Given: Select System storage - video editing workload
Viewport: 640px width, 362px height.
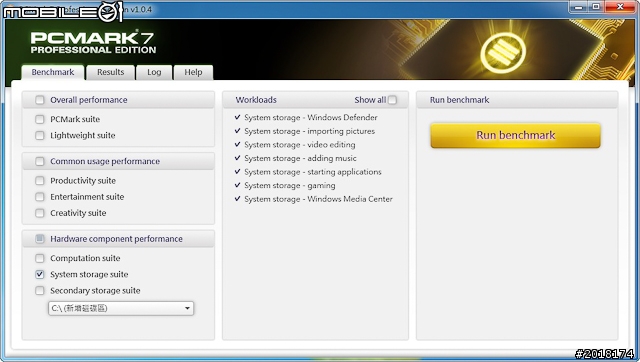Looking at the screenshot, I should pyautogui.click(x=300, y=145).
